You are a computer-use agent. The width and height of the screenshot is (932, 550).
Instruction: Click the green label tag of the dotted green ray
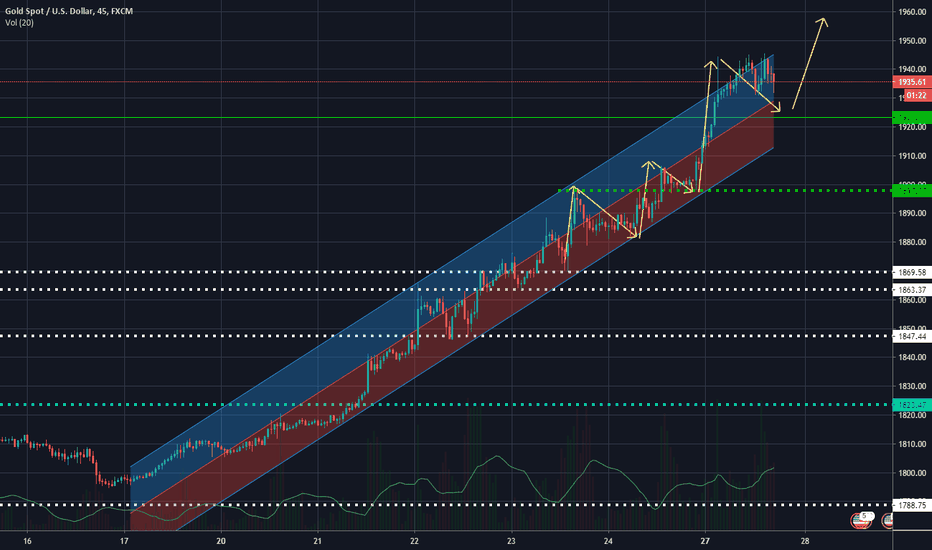(912, 191)
